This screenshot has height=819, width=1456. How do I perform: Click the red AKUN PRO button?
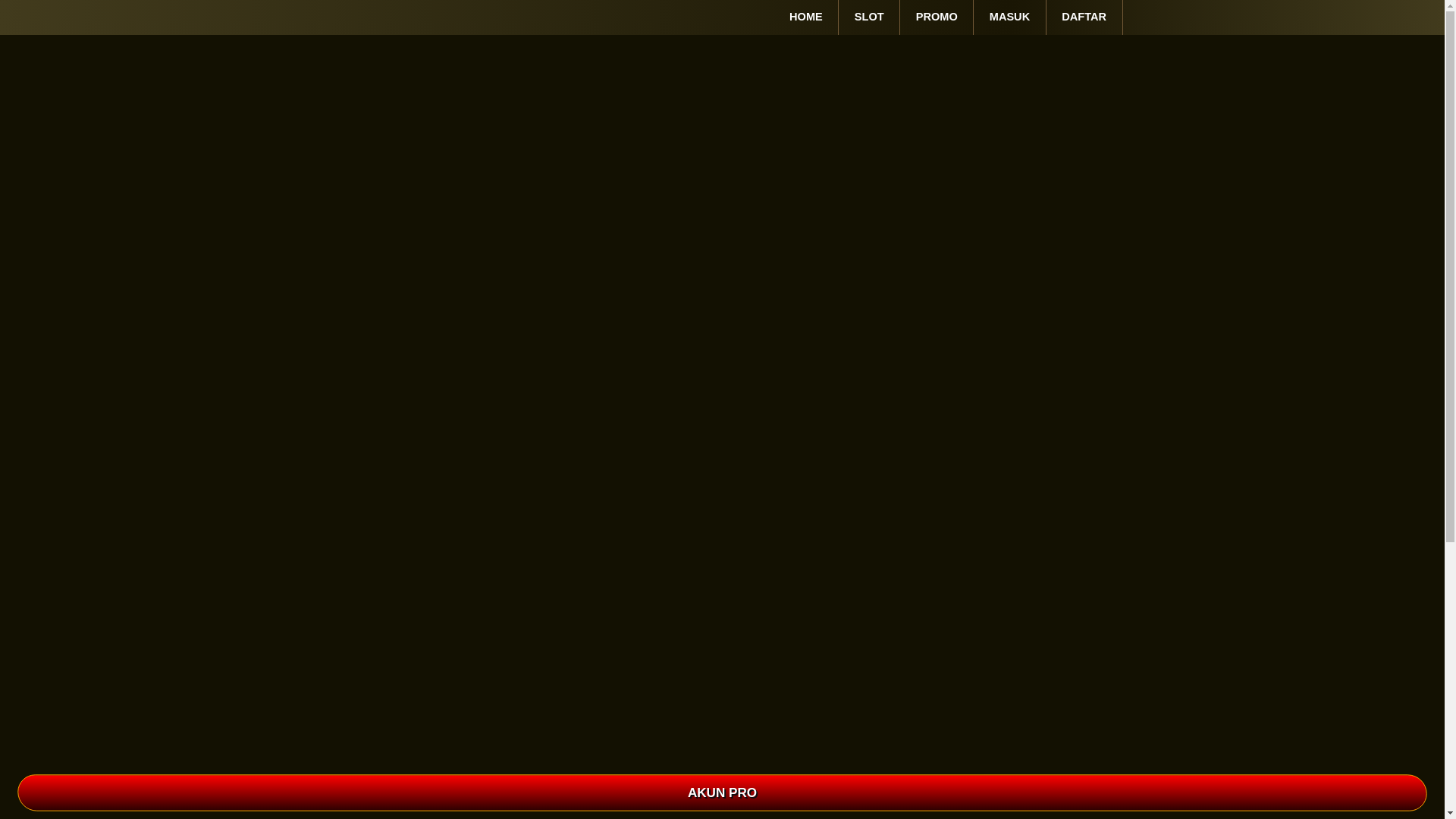[722, 792]
